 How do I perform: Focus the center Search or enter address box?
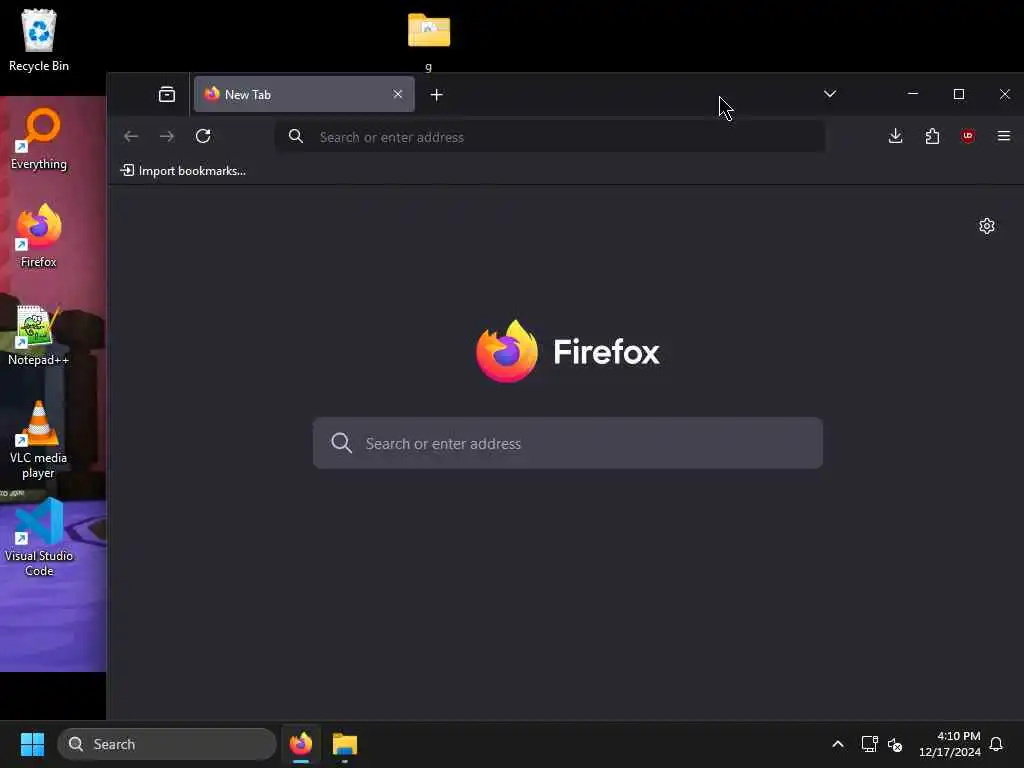tap(568, 443)
